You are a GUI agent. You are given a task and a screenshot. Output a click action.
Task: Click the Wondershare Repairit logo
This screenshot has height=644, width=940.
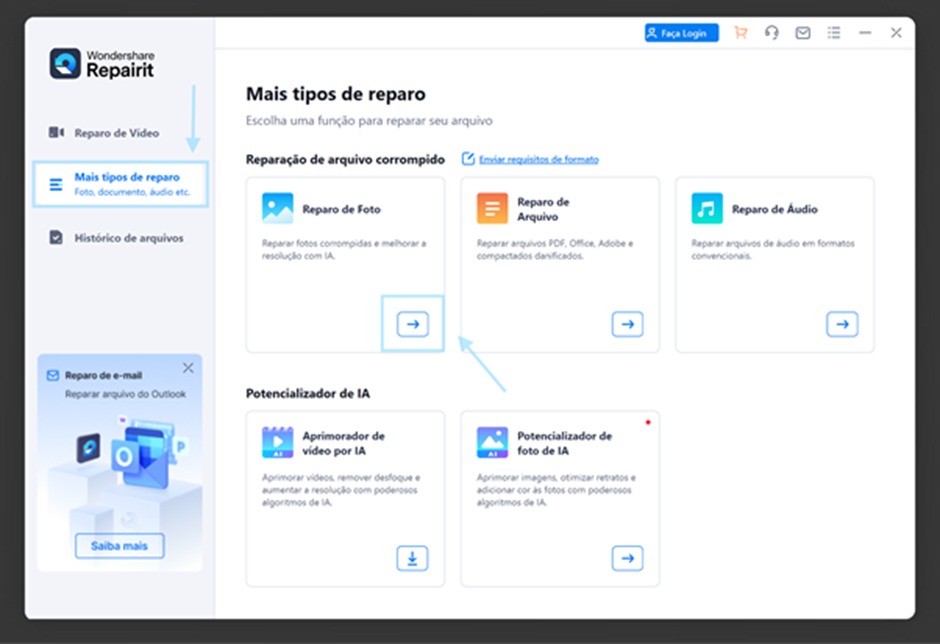point(103,63)
